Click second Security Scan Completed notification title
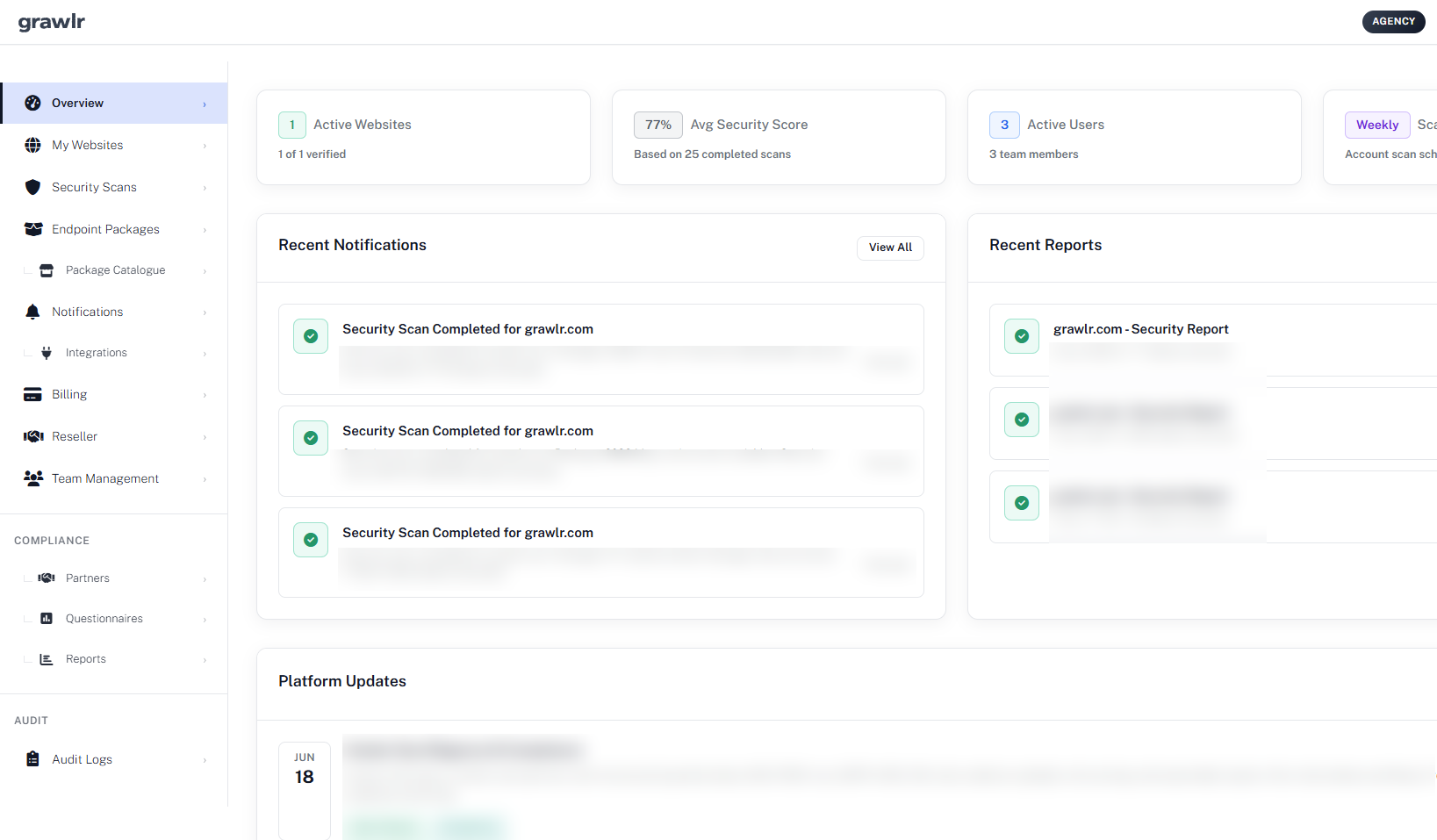This screenshot has height=840, width=1437. pos(468,431)
